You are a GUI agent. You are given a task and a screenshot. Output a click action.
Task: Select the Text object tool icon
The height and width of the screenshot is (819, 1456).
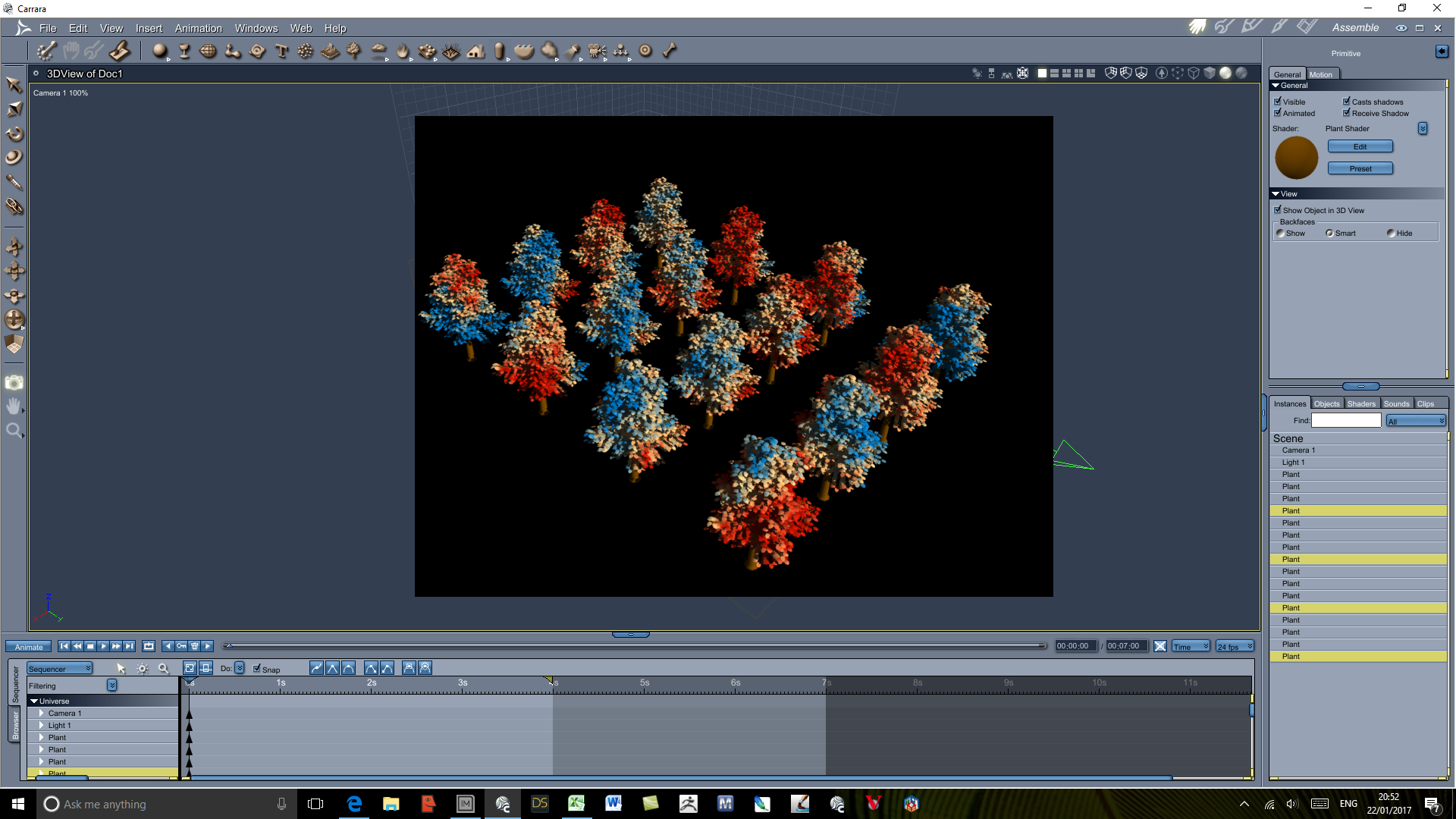coord(281,51)
